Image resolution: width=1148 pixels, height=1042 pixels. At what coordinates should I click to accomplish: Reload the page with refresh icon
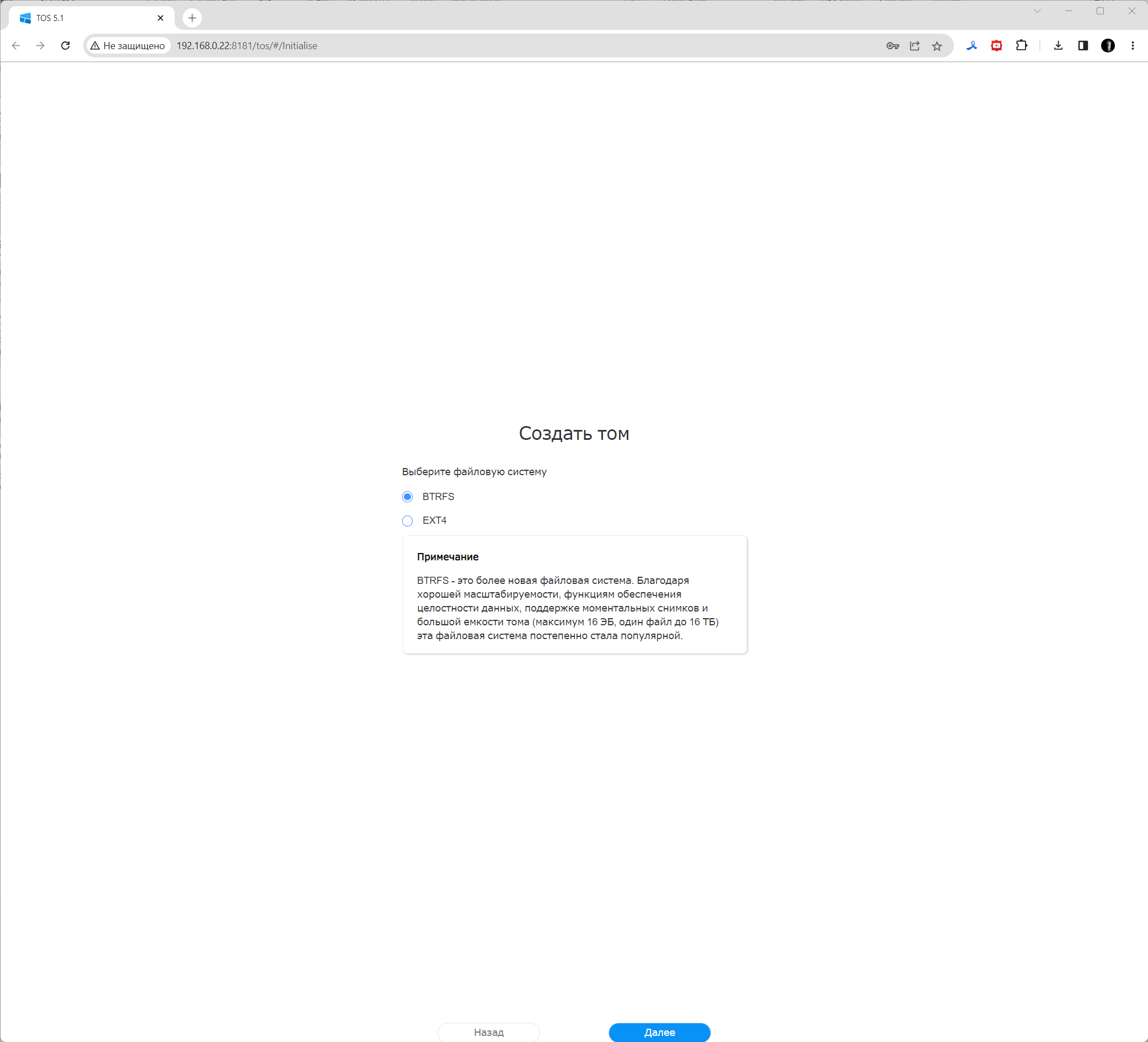tap(66, 46)
